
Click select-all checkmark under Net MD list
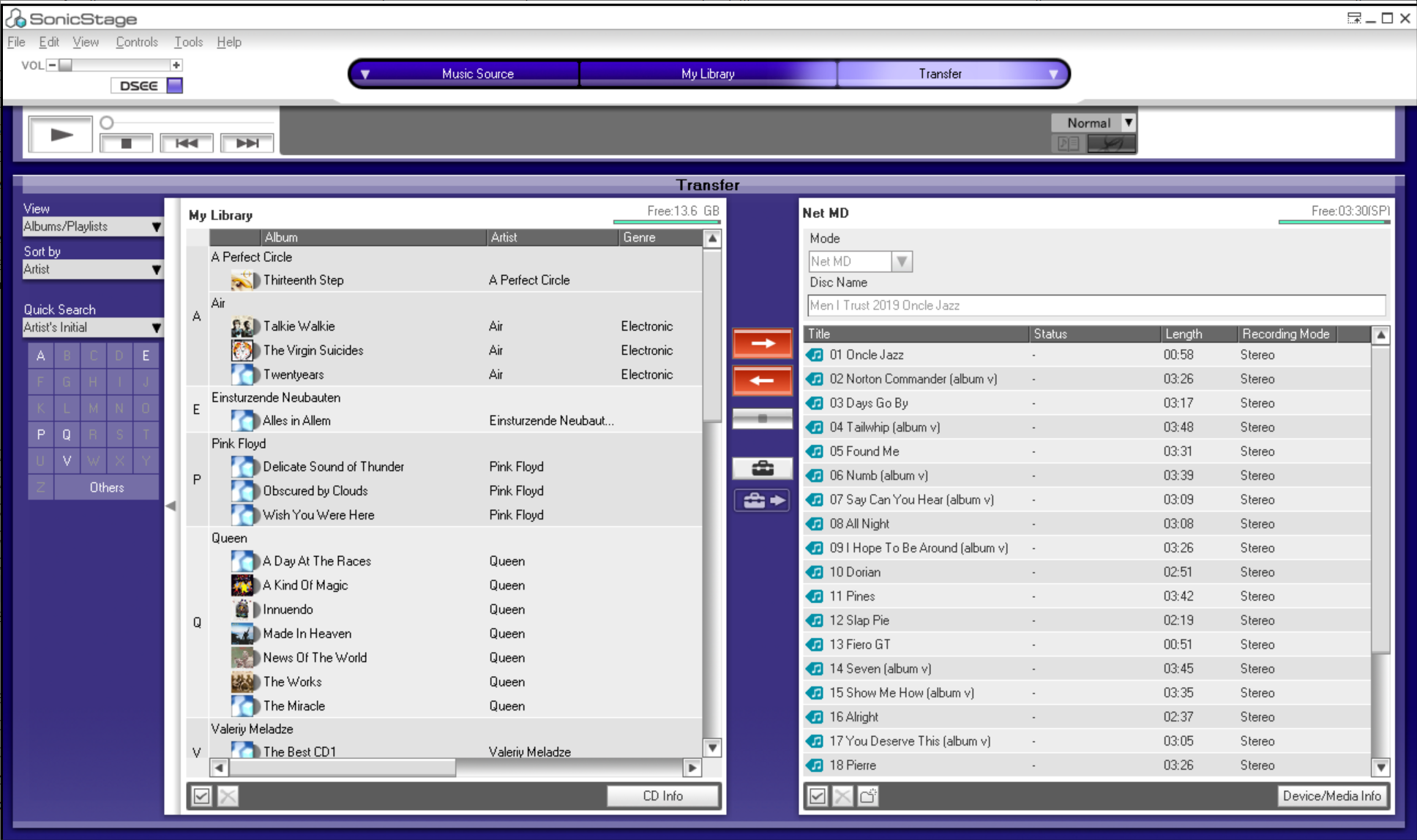(x=818, y=795)
